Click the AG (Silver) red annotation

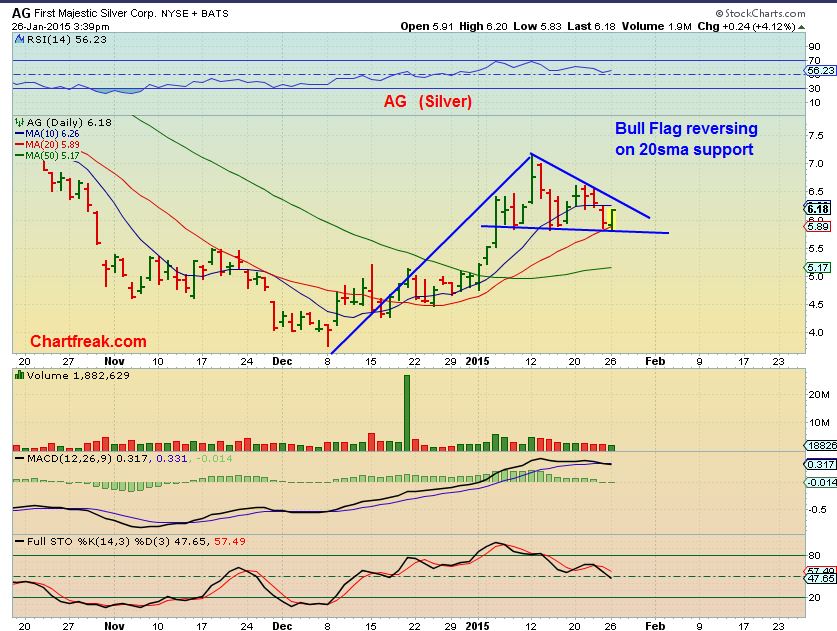point(428,101)
